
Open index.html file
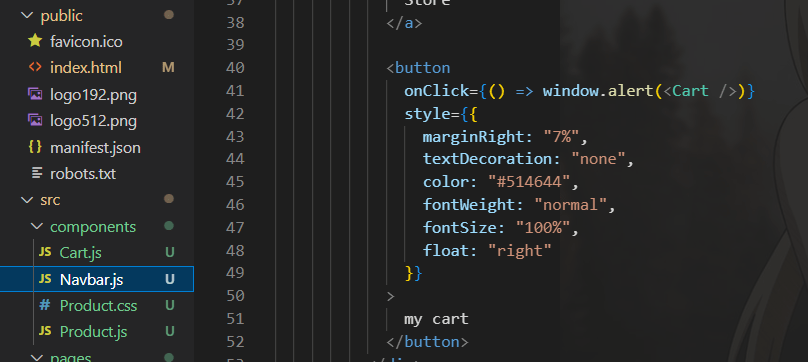click(86, 68)
